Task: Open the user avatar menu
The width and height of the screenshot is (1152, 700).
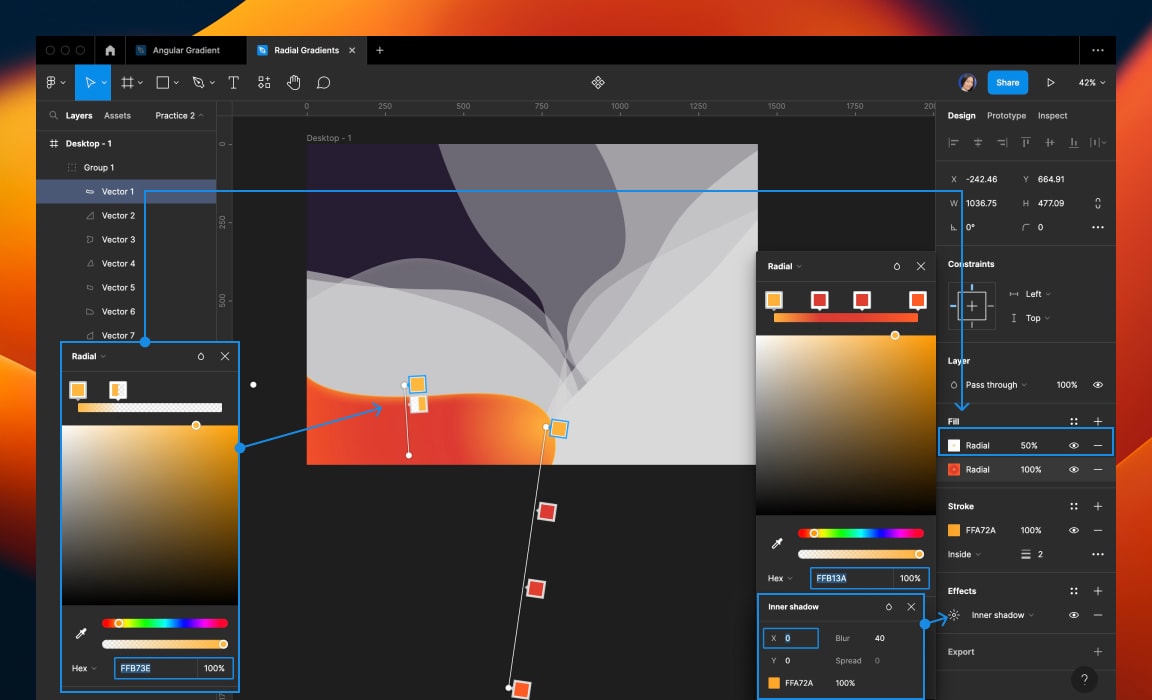Action: point(967,82)
